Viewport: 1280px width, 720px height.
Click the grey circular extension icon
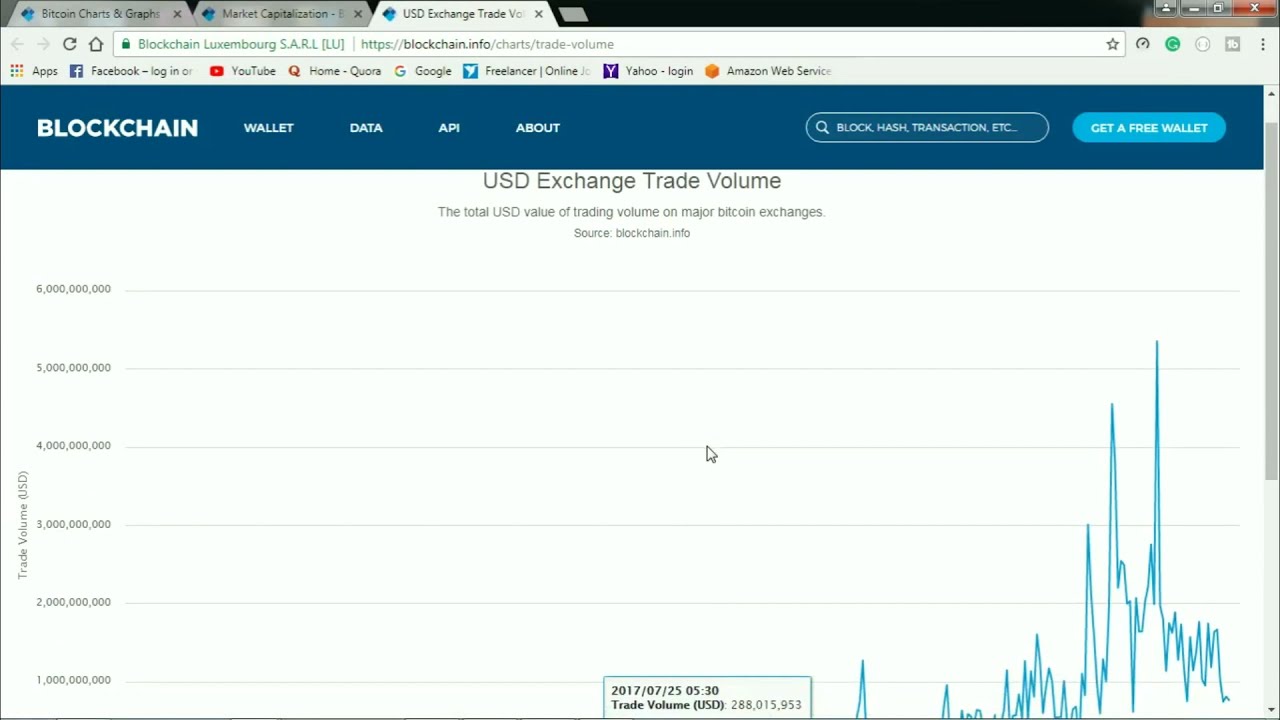(x=1203, y=44)
